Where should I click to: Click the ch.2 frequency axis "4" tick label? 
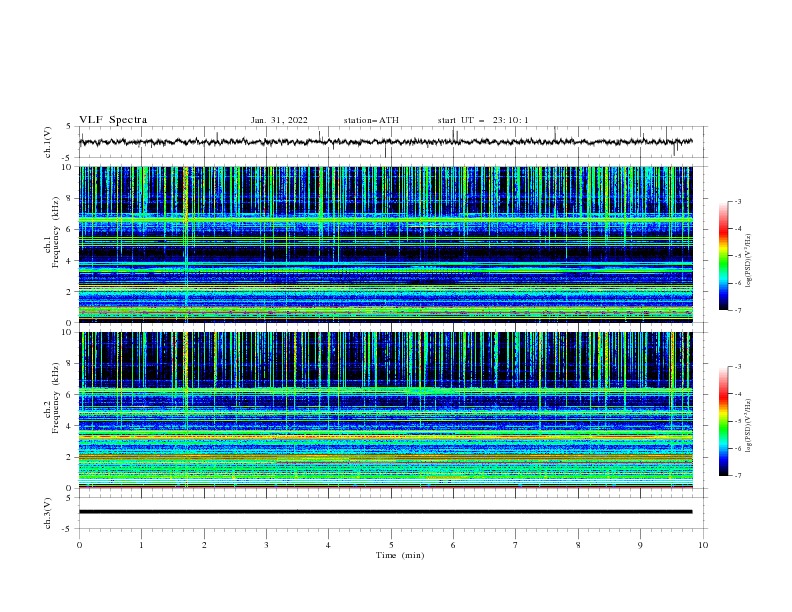(69, 426)
